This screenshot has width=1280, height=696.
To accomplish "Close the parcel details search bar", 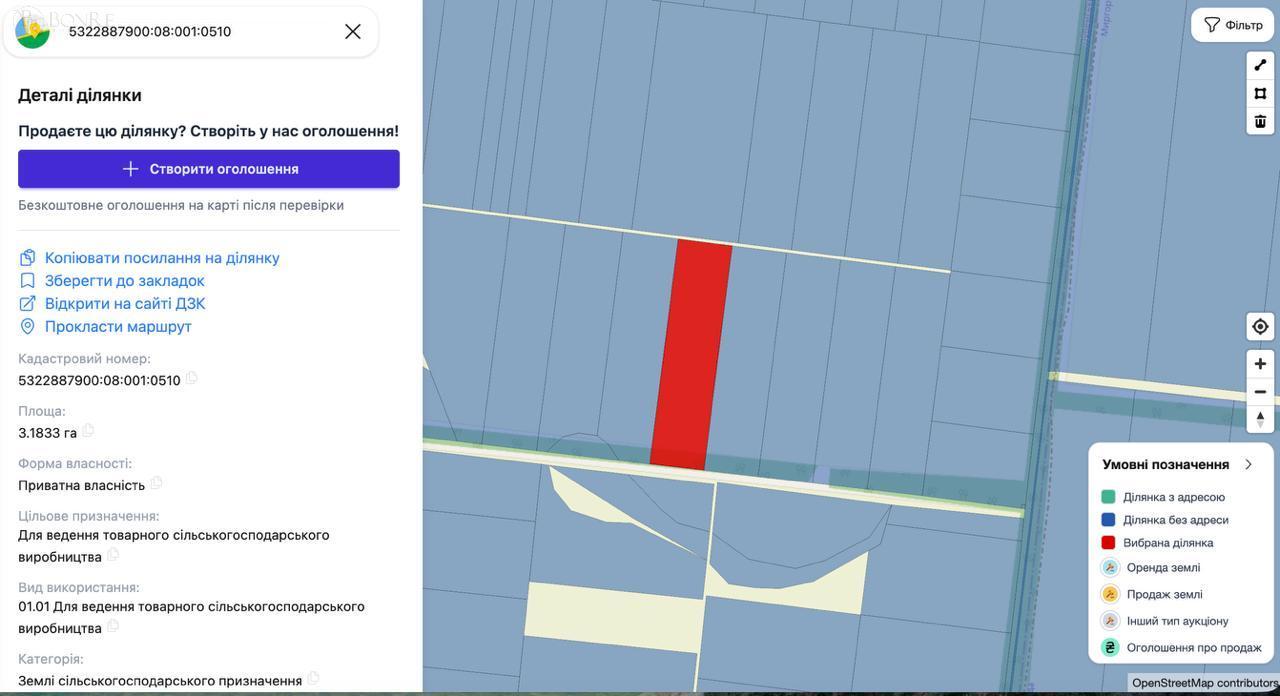I will [x=353, y=32].
